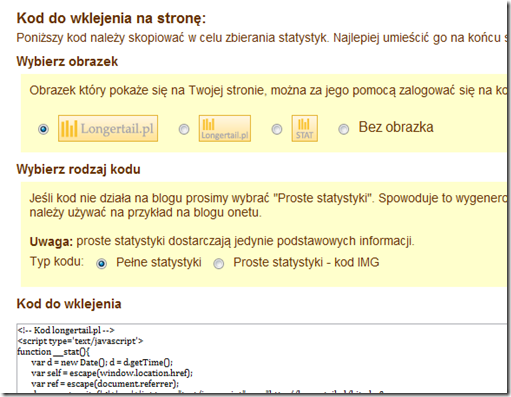511x397 pixels.
Task: Click the 'Wybierz rodzaj kodu' heading
Action: (78, 169)
